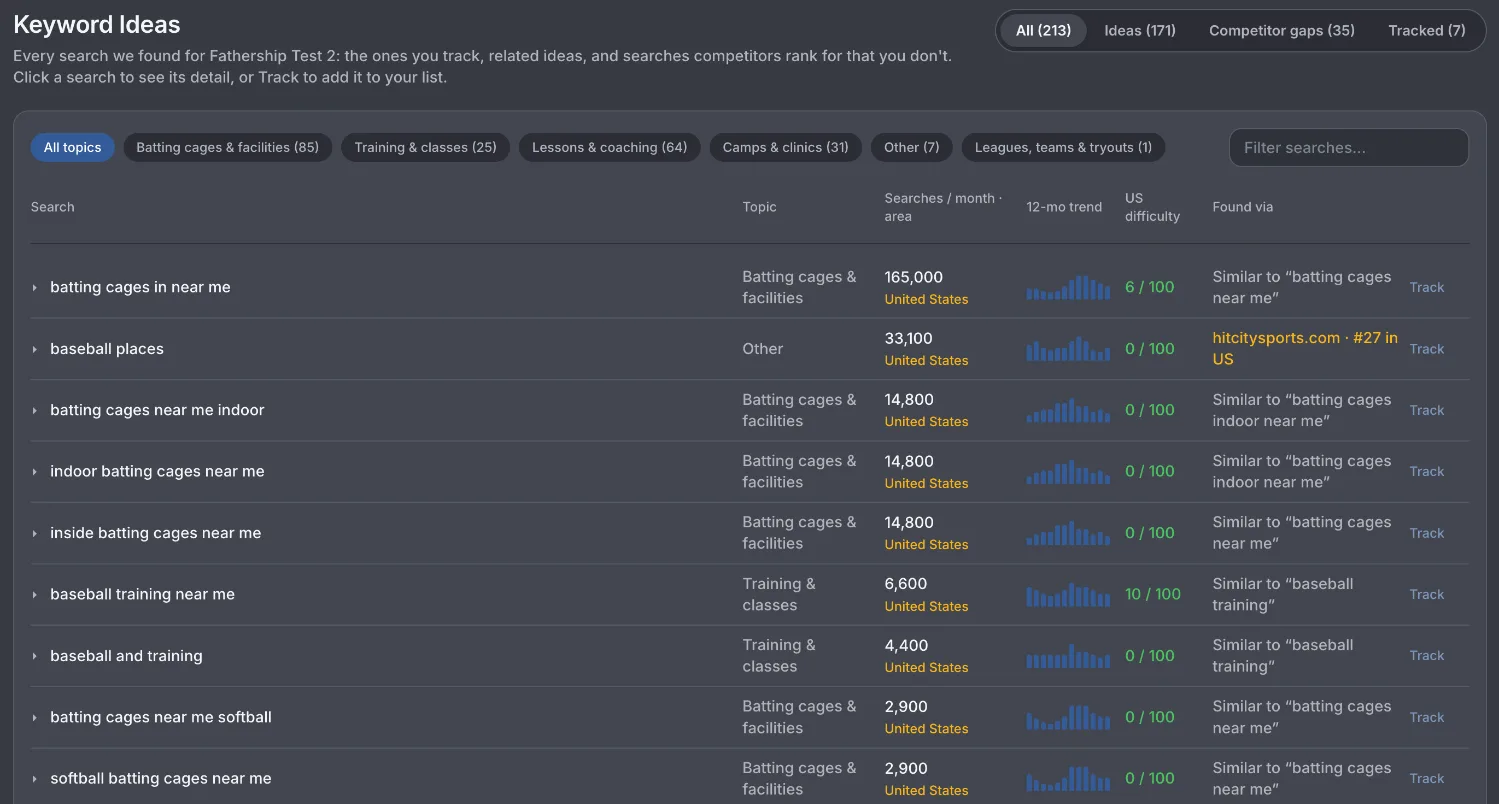Click the "US difficulty" column header

(x=1152, y=207)
